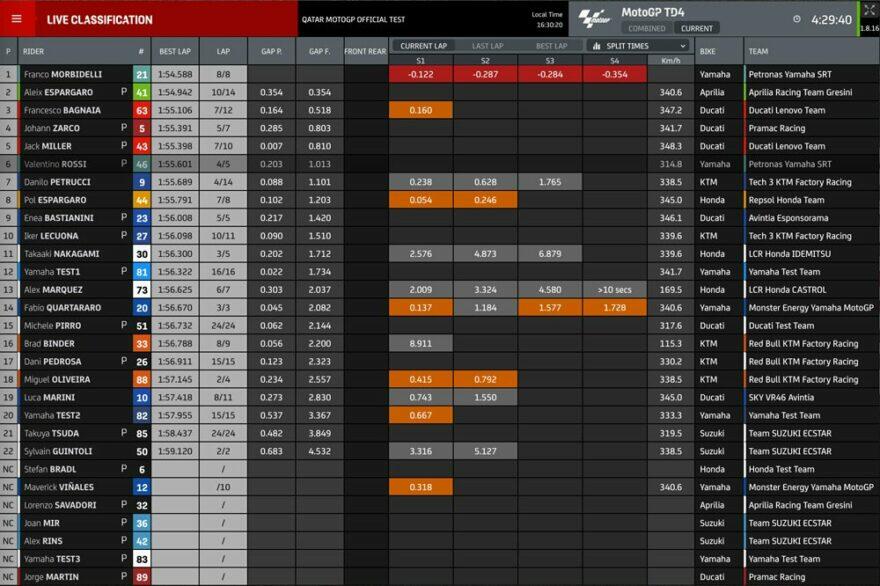Select the LAST LAP tab
Viewport: 880px width, 586px height.
click(x=487, y=46)
